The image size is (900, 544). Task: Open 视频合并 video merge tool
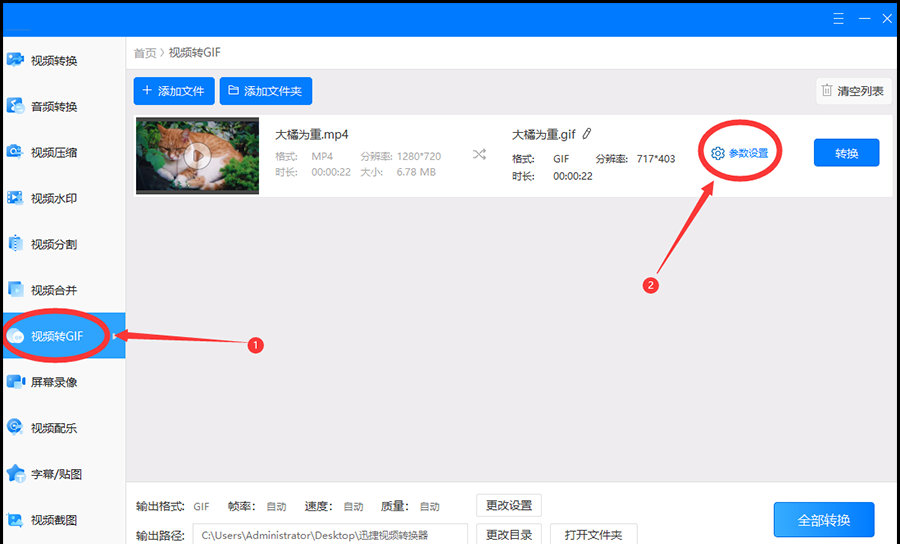54,291
